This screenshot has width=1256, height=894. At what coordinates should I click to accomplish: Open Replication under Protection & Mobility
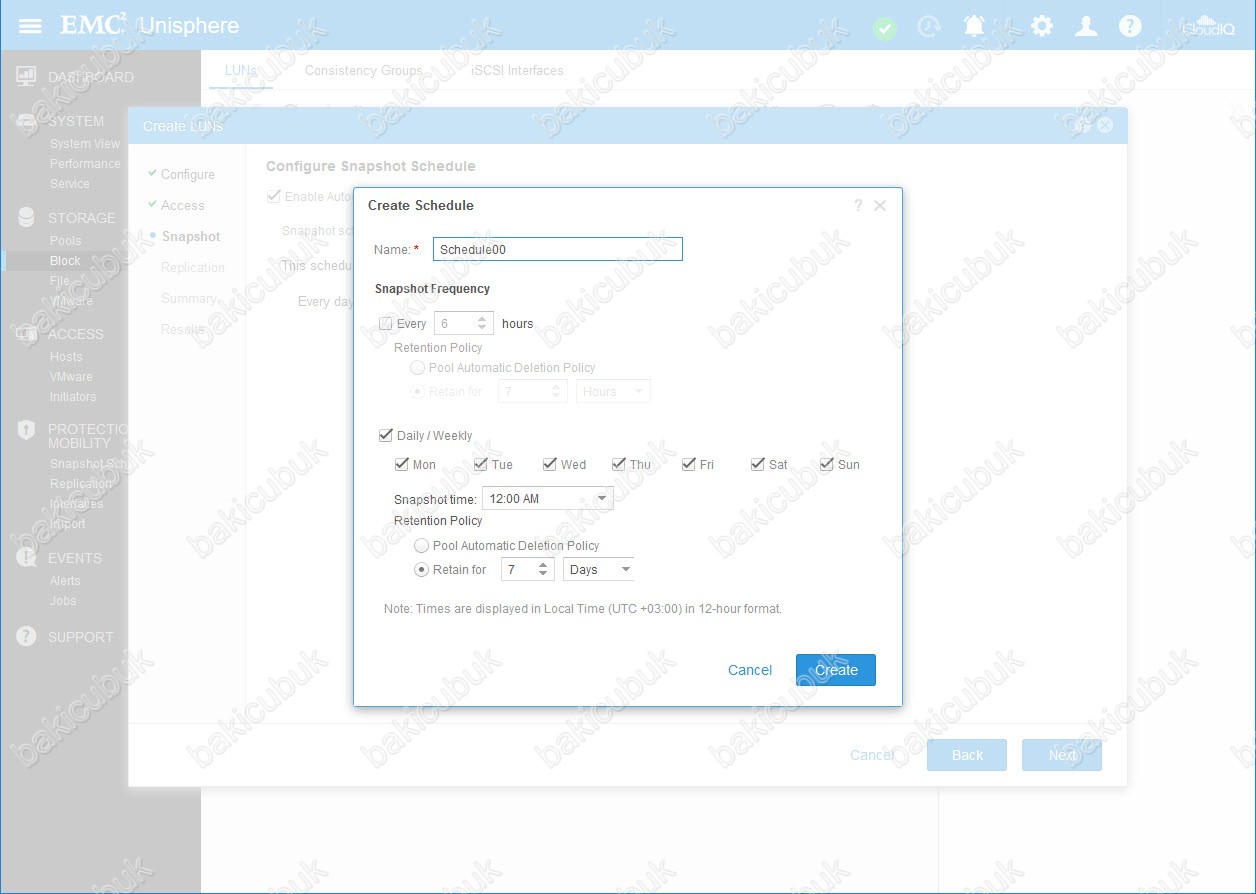[x=81, y=484]
